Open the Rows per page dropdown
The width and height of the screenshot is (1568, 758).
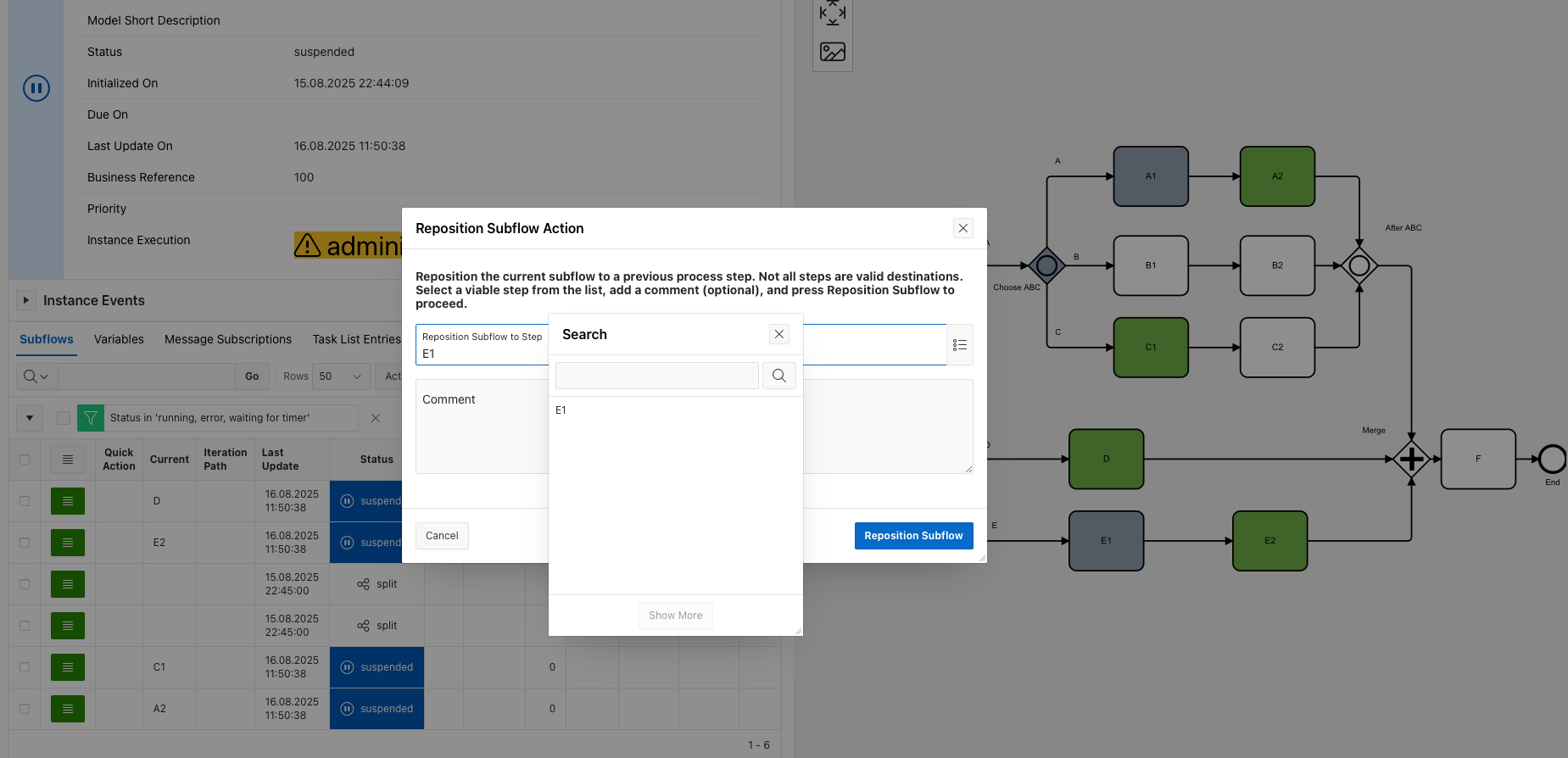(342, 376)
